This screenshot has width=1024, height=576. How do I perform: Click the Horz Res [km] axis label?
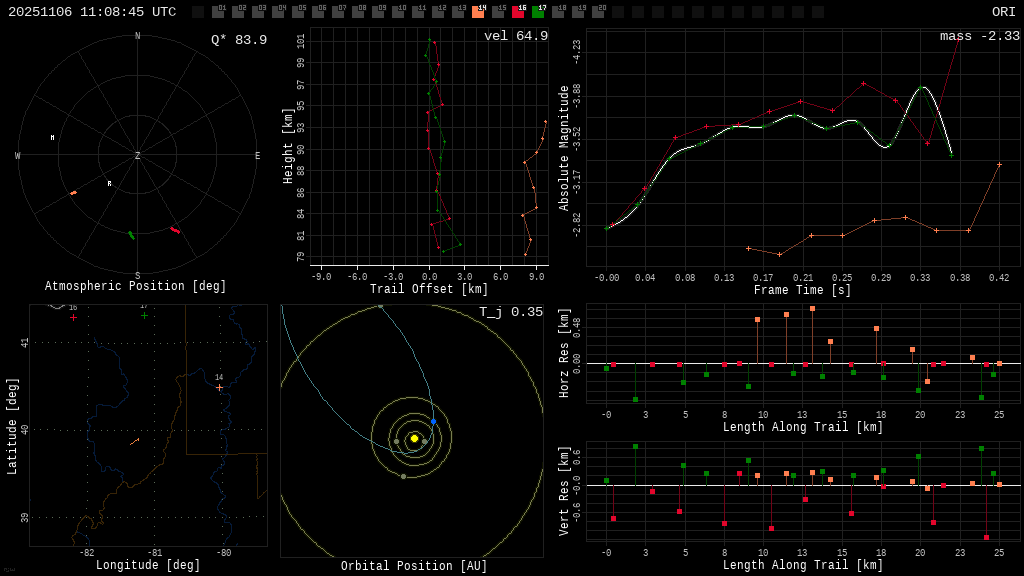coord(564,353)
